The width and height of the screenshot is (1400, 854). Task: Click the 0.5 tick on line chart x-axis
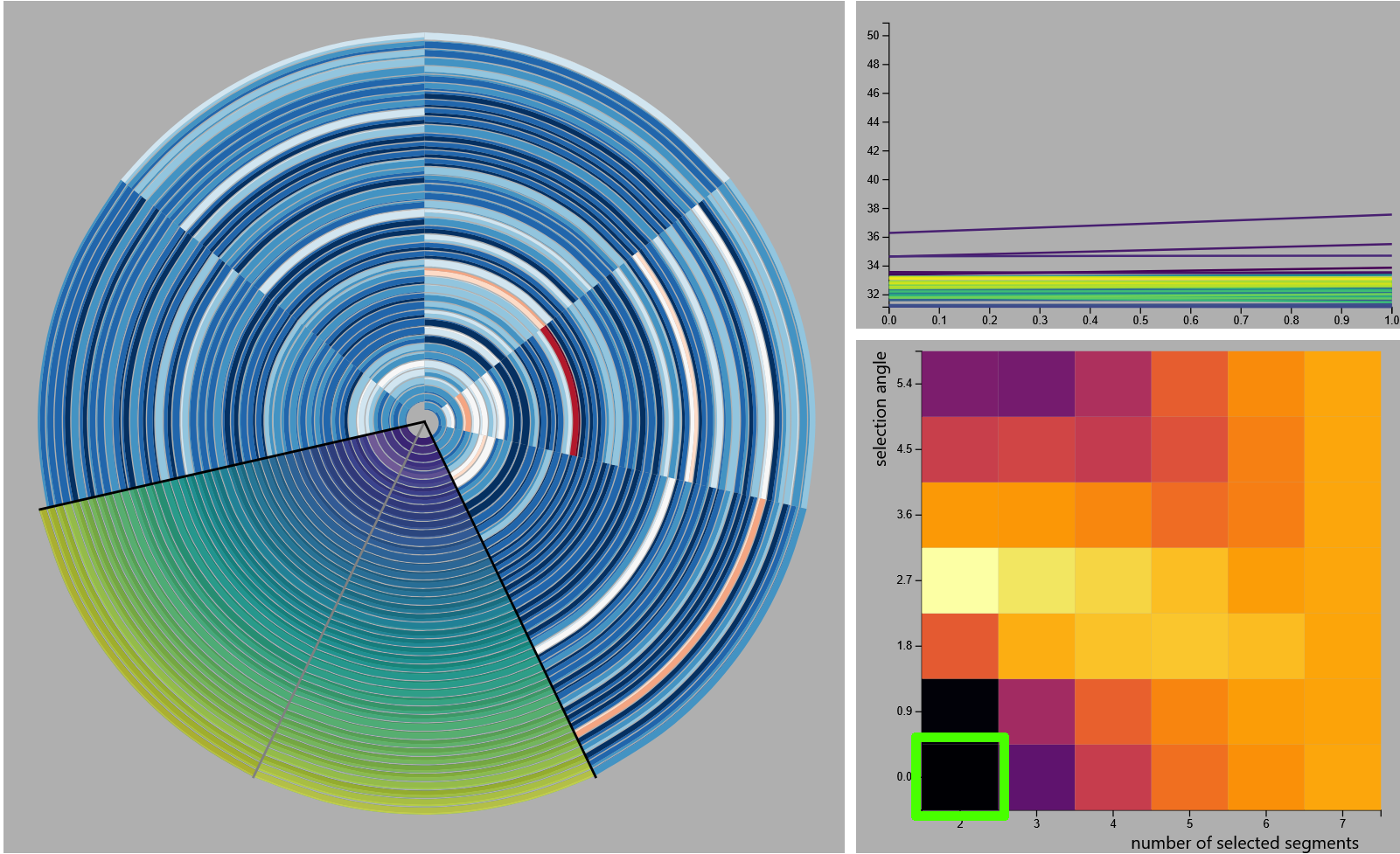pyautogui.click(x=1140, y=320)
